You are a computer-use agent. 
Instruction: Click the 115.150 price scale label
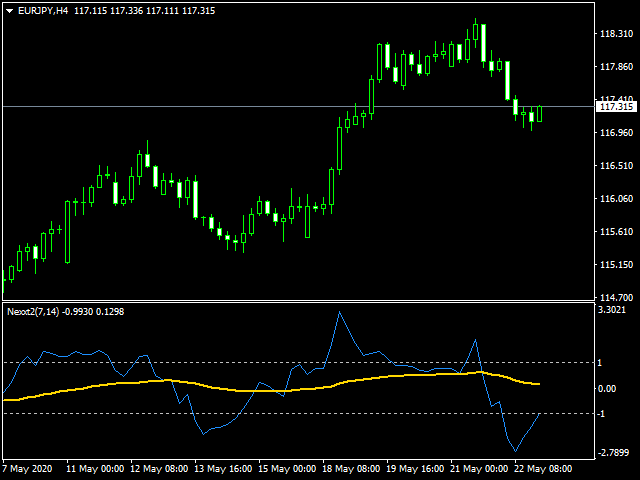616,265
